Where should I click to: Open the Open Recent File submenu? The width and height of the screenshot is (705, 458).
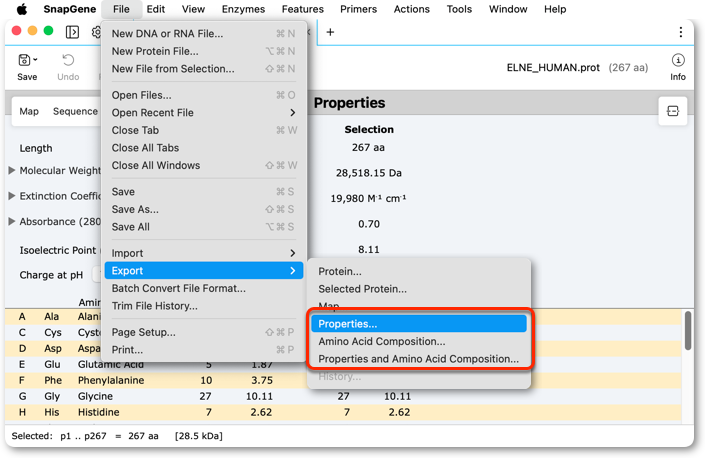pos(204,113)
